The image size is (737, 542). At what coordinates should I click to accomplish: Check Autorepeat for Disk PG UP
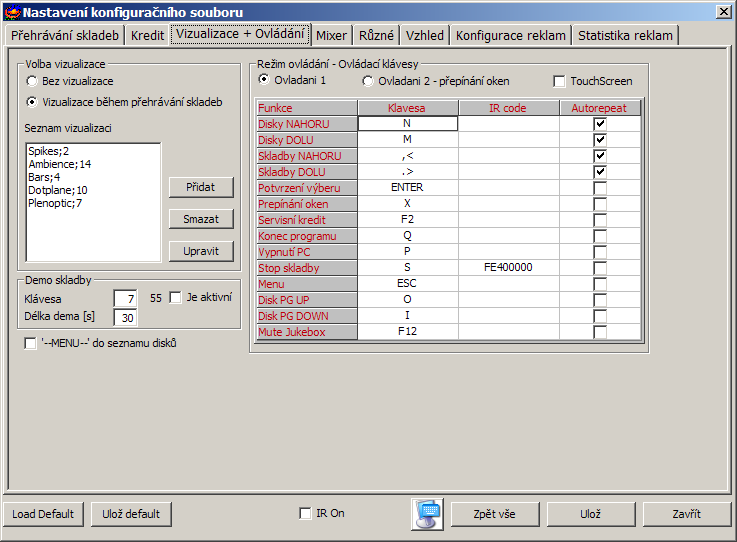point(600,300)
